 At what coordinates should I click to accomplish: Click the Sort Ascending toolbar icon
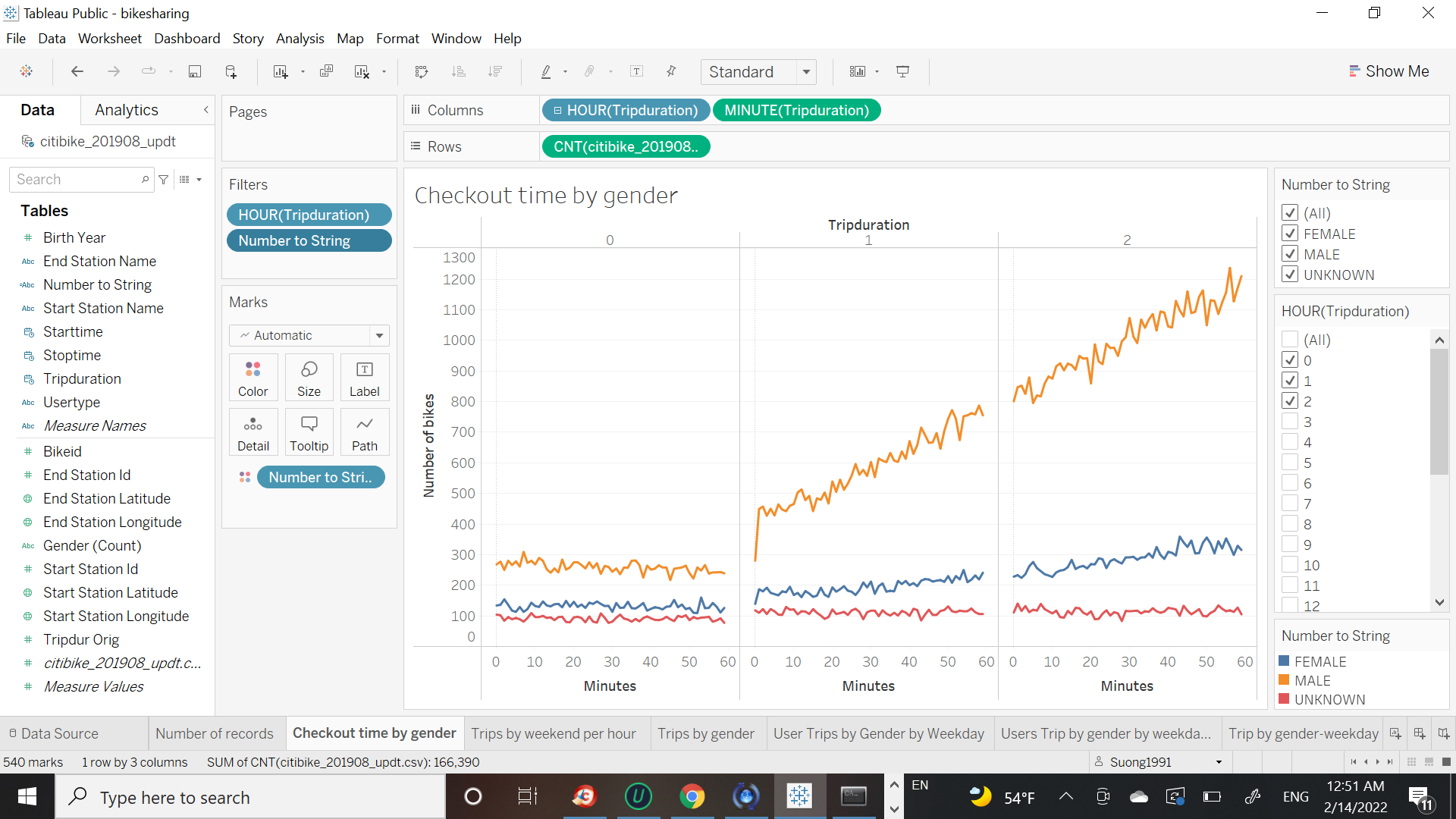(x=459, y=71)
